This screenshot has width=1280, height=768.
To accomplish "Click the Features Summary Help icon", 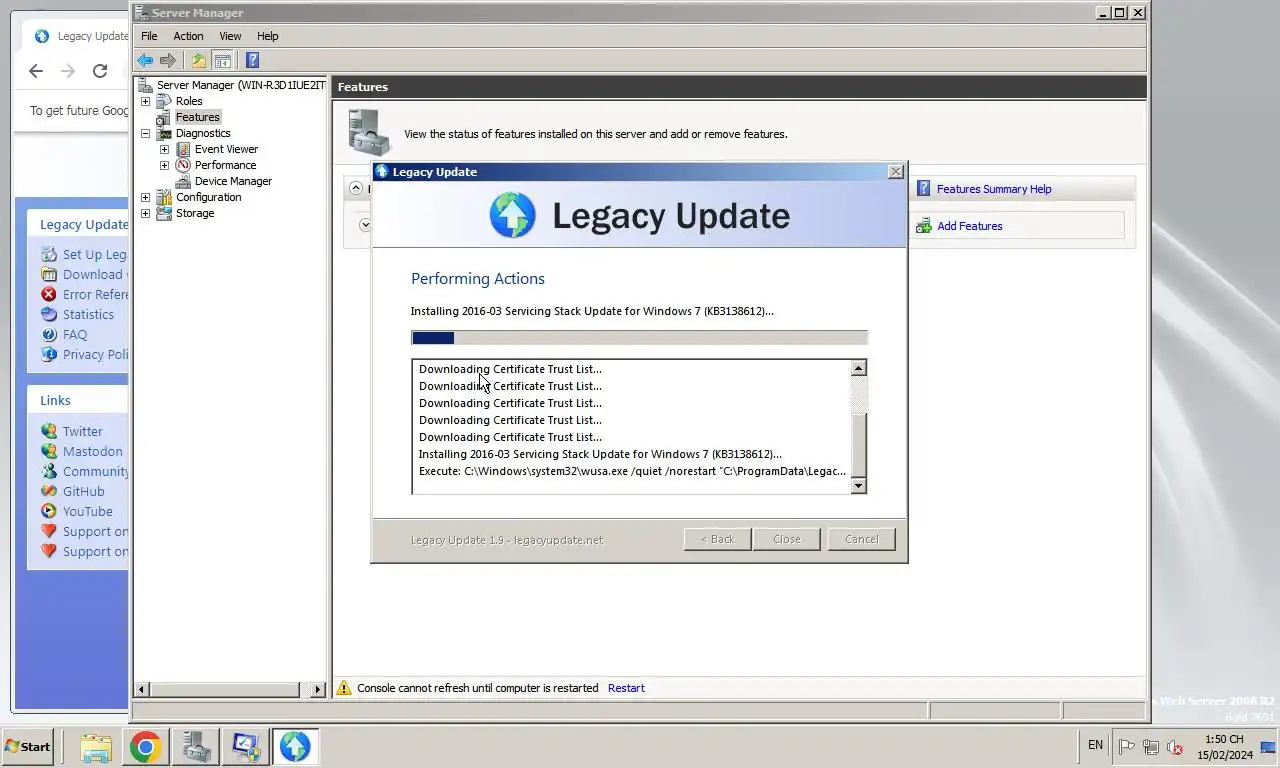I will click(923, 189).
